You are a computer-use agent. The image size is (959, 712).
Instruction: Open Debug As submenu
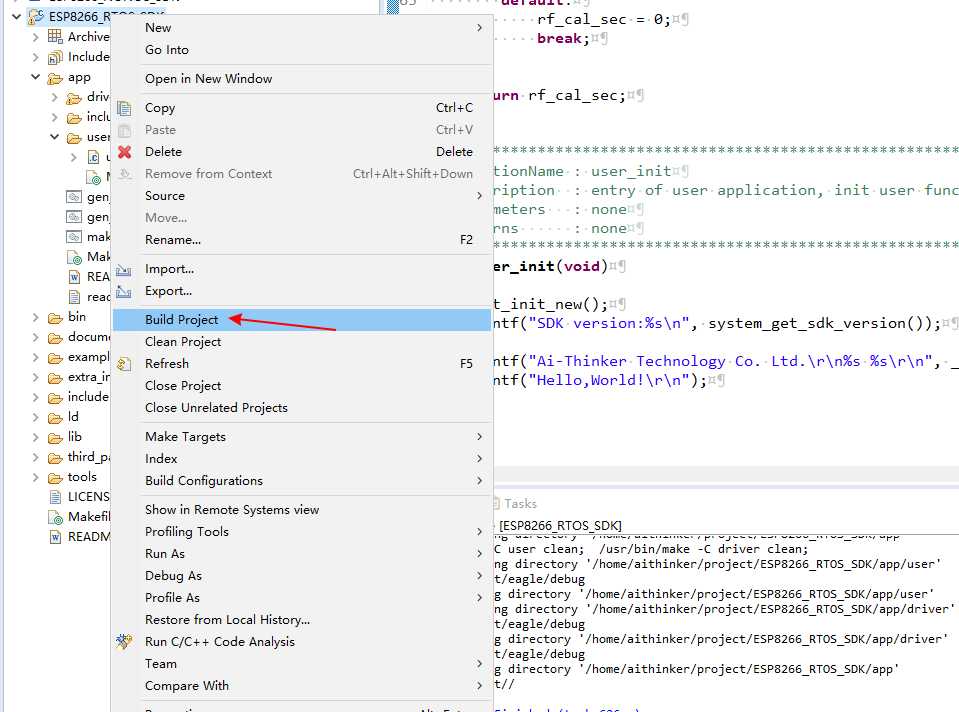(302, 576)
